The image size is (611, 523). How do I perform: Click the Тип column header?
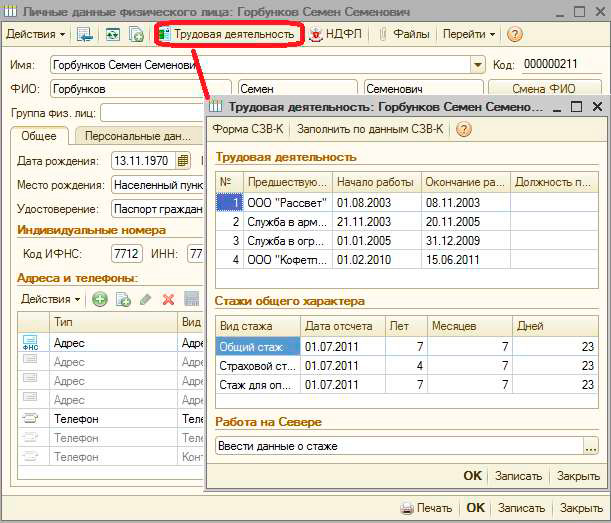tap(113, 322)
